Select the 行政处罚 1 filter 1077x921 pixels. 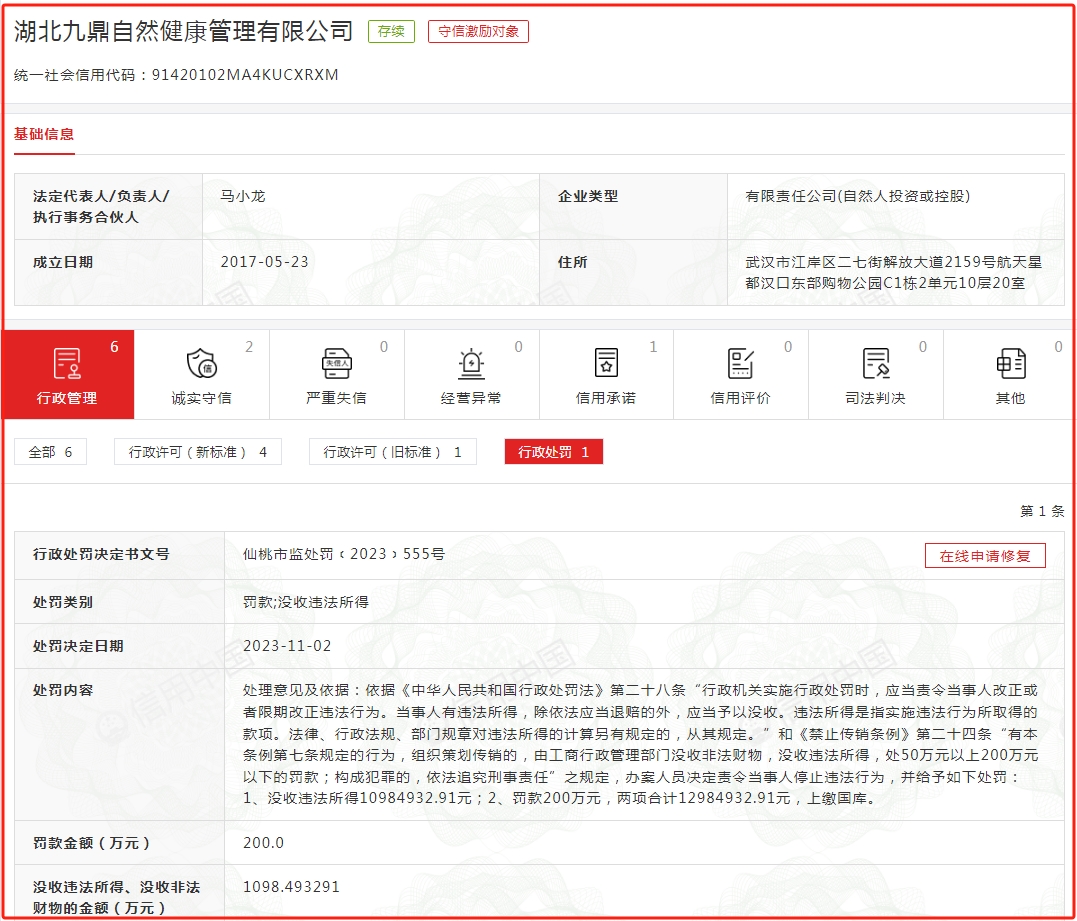[x=554, y=452]
